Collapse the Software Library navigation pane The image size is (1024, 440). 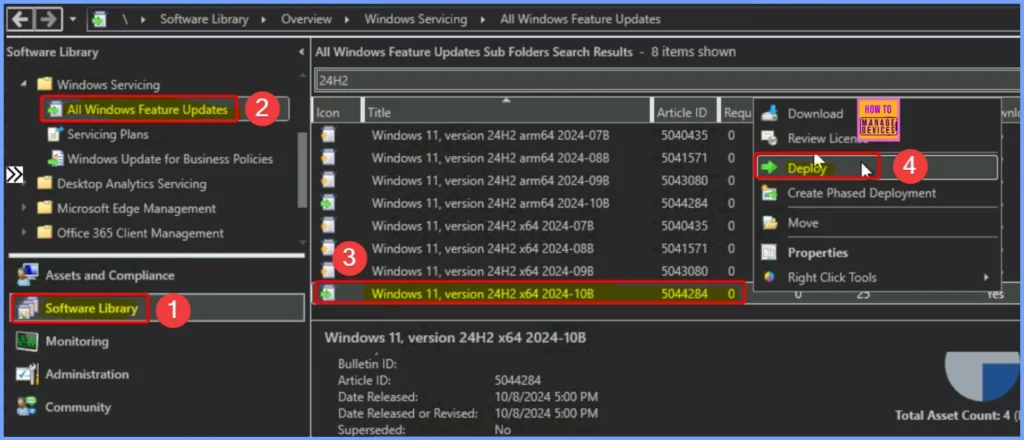301,52
